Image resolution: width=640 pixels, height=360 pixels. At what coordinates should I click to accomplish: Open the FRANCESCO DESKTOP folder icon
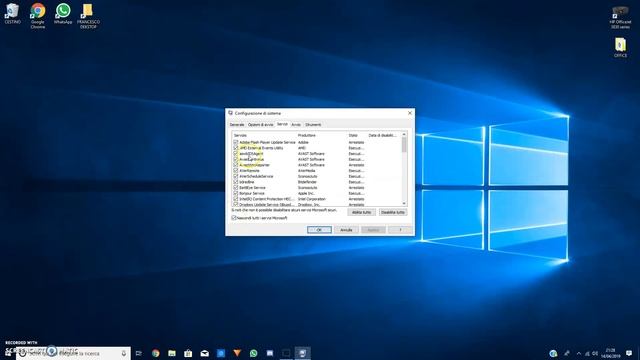point(88,16)
